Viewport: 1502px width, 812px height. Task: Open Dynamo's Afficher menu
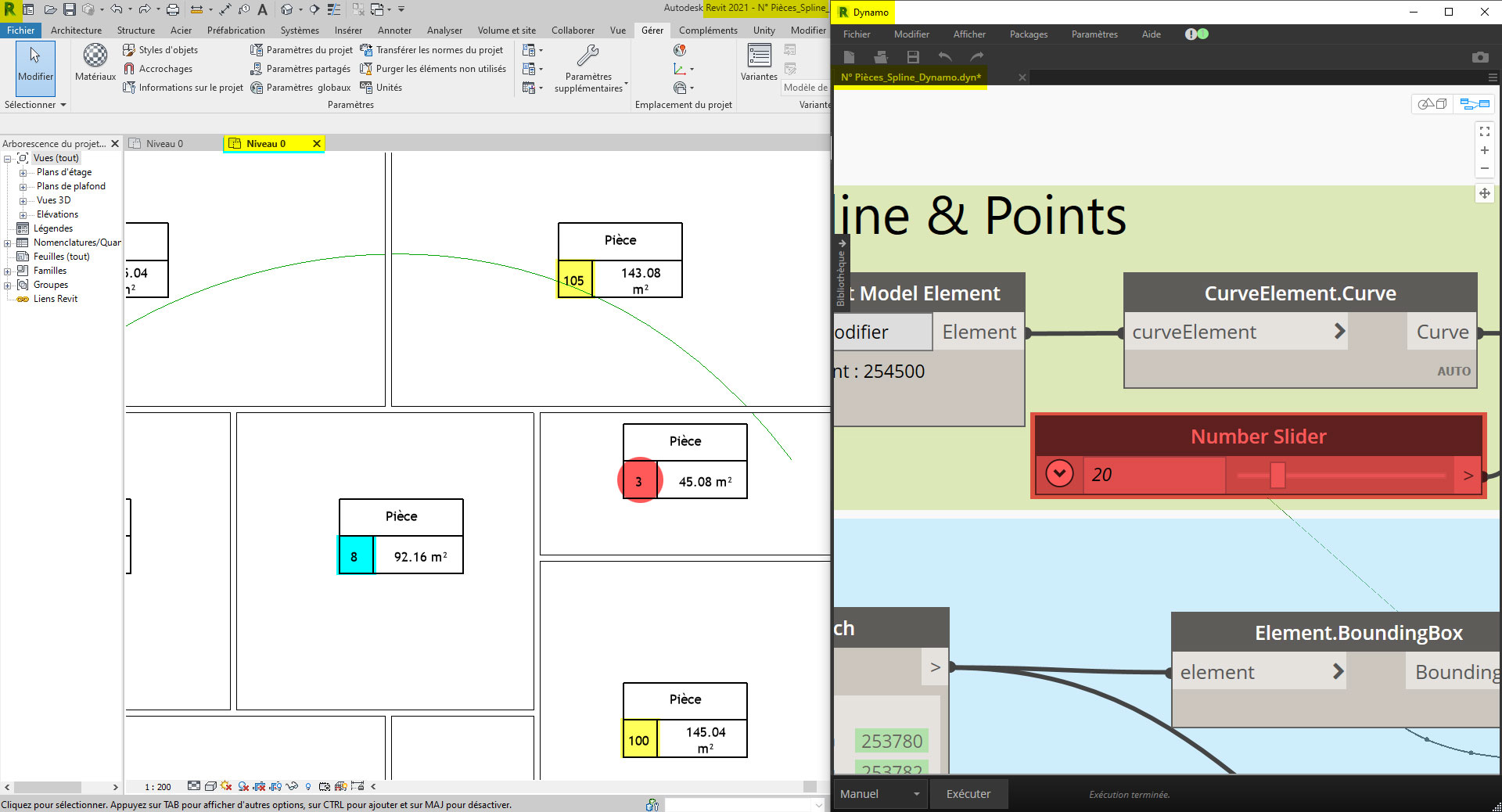pos(969,34)
